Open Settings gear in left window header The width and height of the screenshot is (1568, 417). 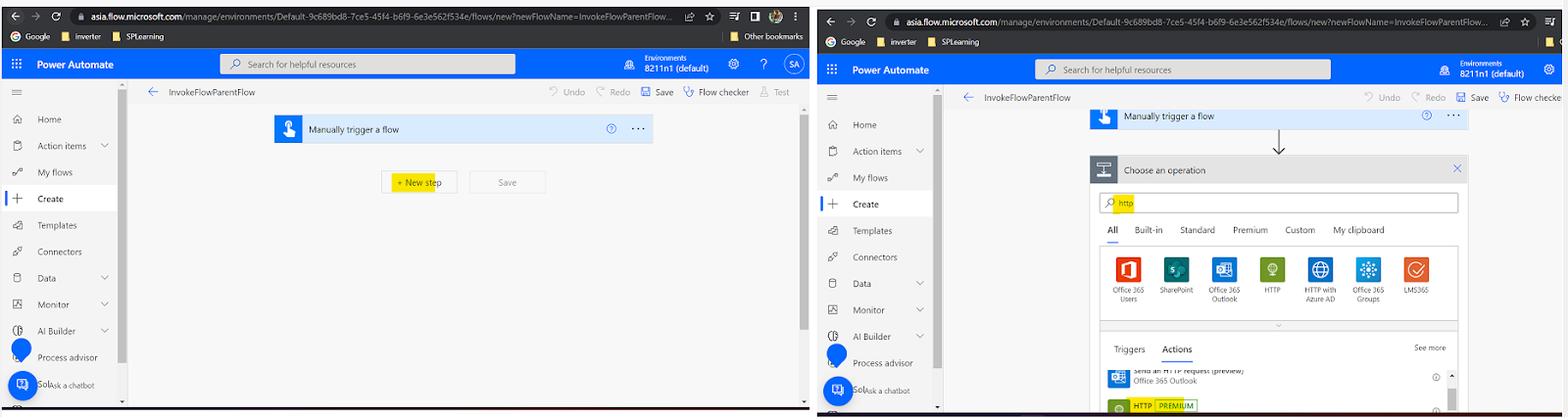click(733, 64)
